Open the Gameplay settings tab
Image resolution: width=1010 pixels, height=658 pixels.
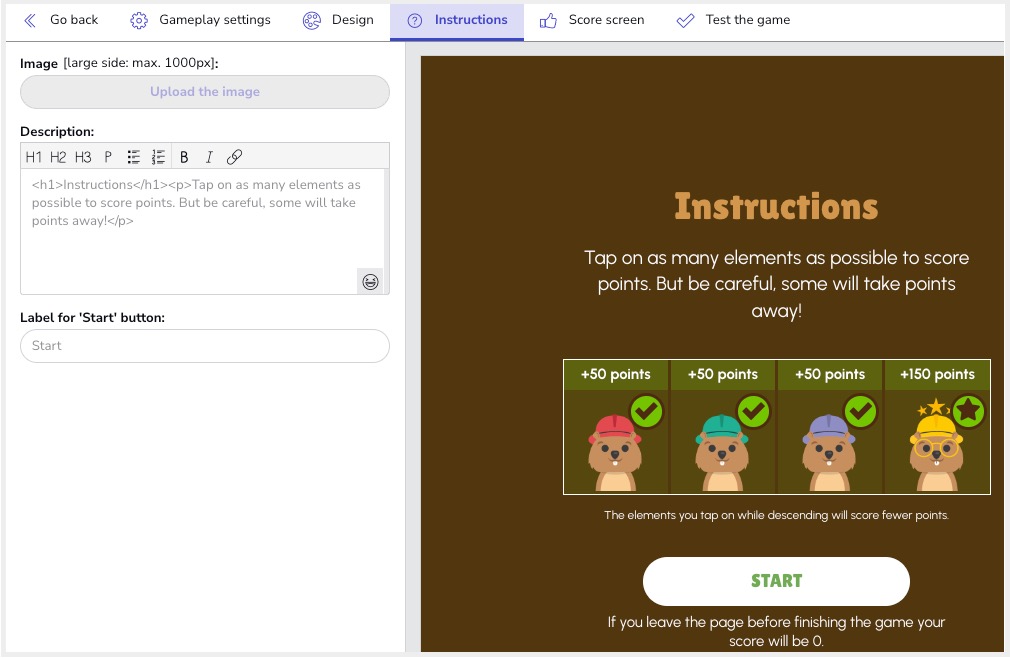click(201, 20)
